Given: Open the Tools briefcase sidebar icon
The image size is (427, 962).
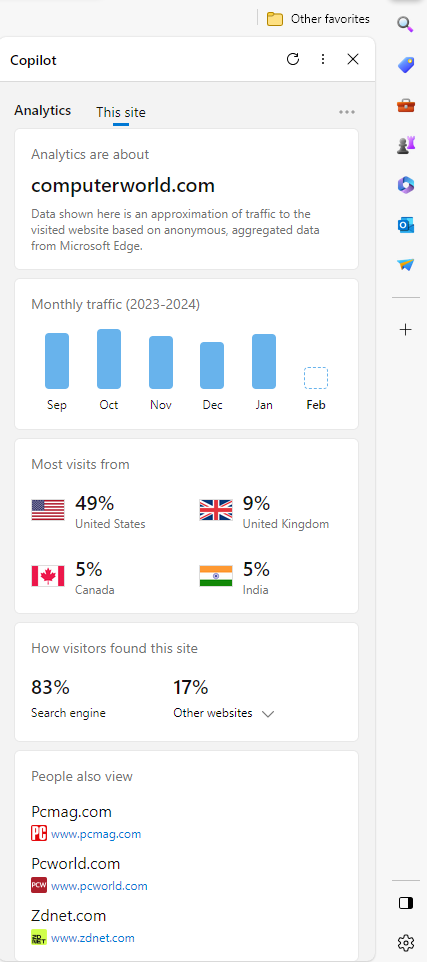Looking at the screenshot, I should (406, 105).
